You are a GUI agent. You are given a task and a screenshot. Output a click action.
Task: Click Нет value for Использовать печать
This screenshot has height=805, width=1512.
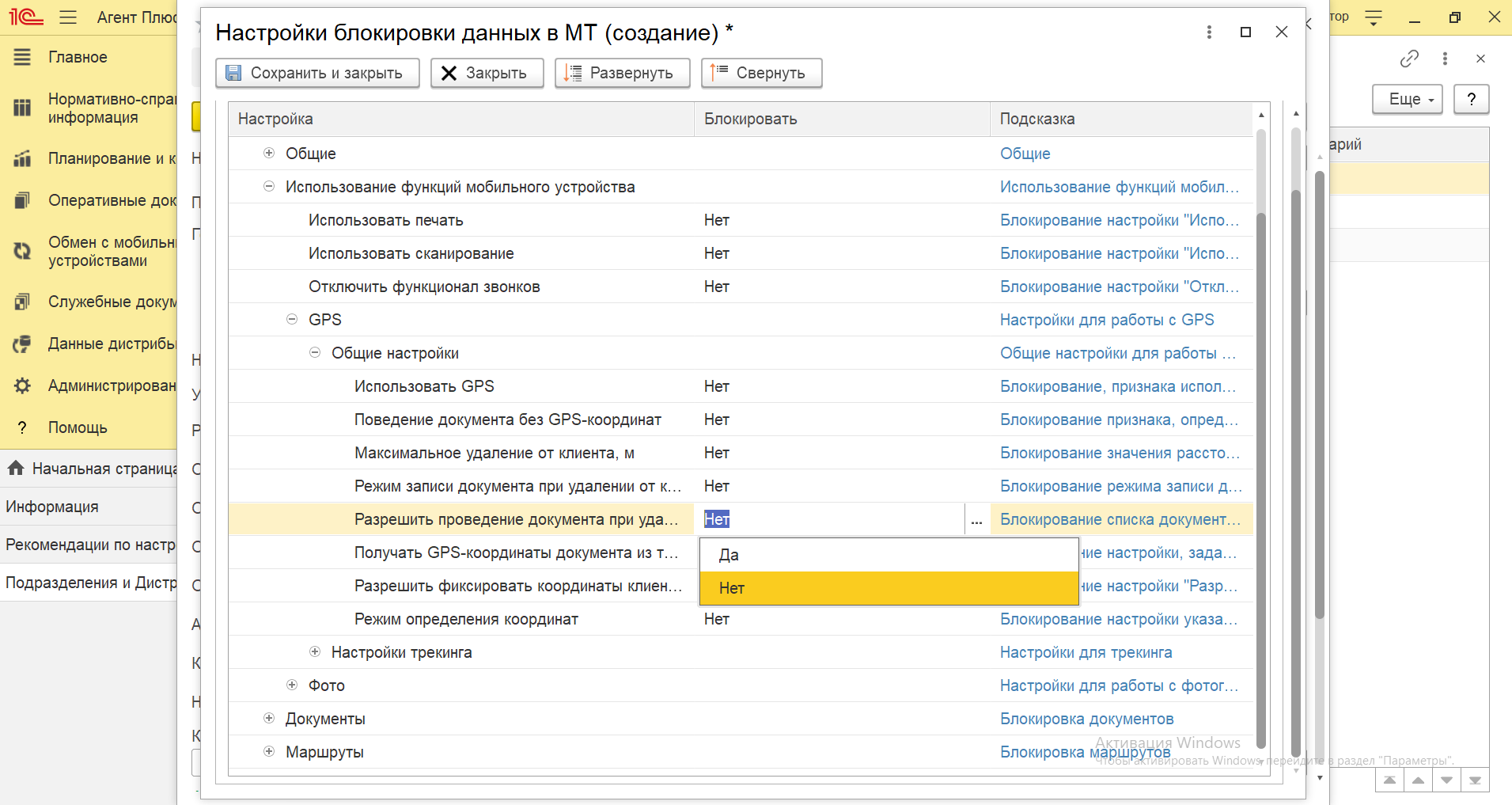[x=717, y=220]
